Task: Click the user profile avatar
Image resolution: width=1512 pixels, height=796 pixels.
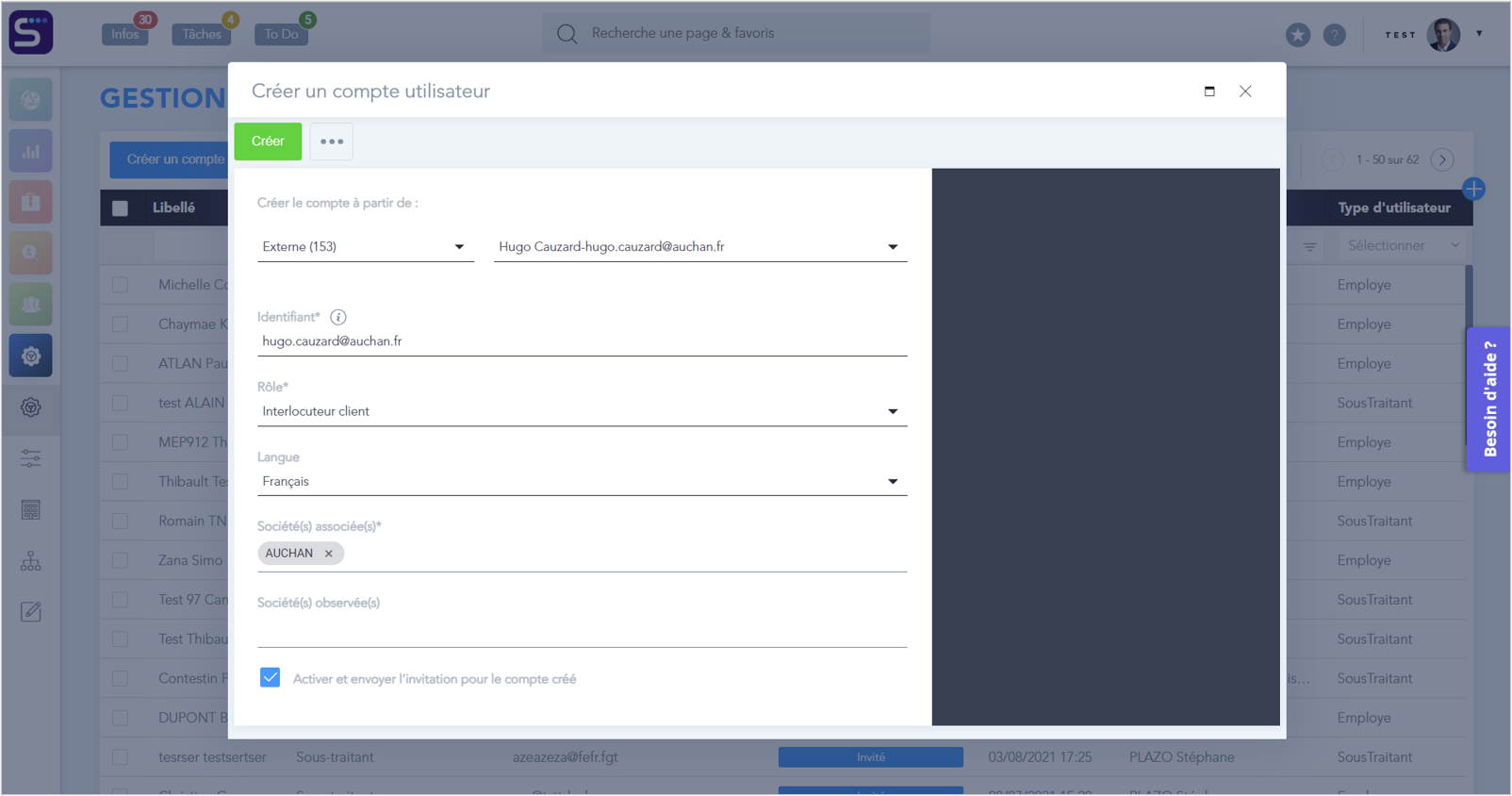Action: 1443,34
